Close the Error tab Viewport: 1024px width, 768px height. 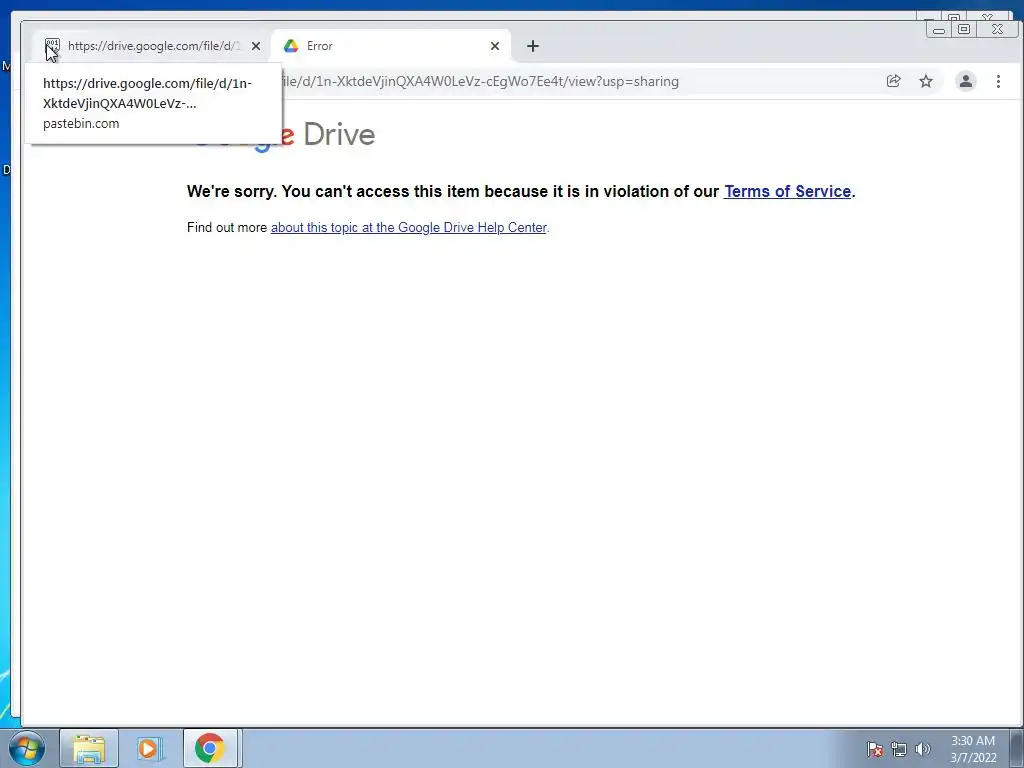coord(495,46)
